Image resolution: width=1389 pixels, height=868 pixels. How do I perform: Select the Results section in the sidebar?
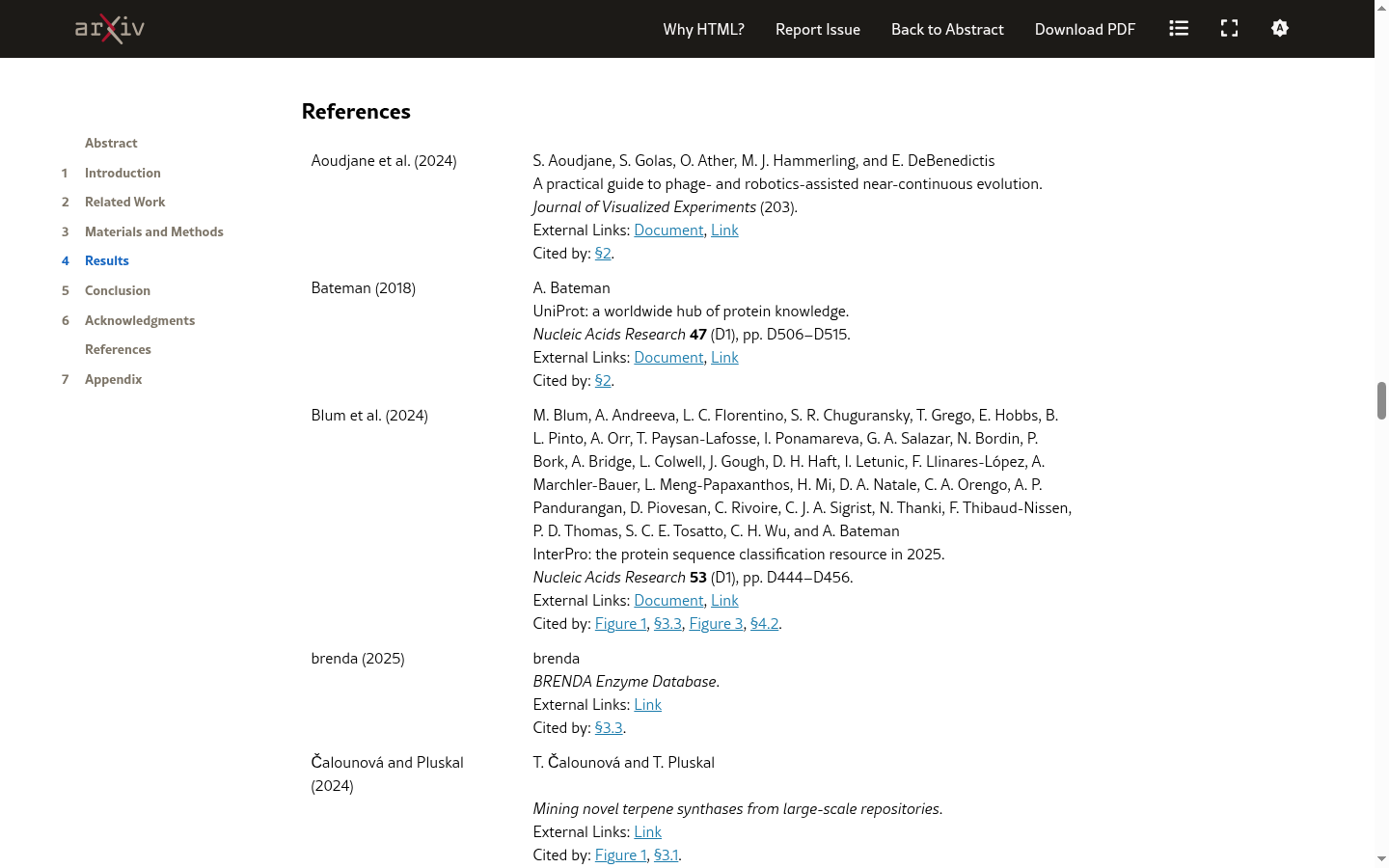107,260
